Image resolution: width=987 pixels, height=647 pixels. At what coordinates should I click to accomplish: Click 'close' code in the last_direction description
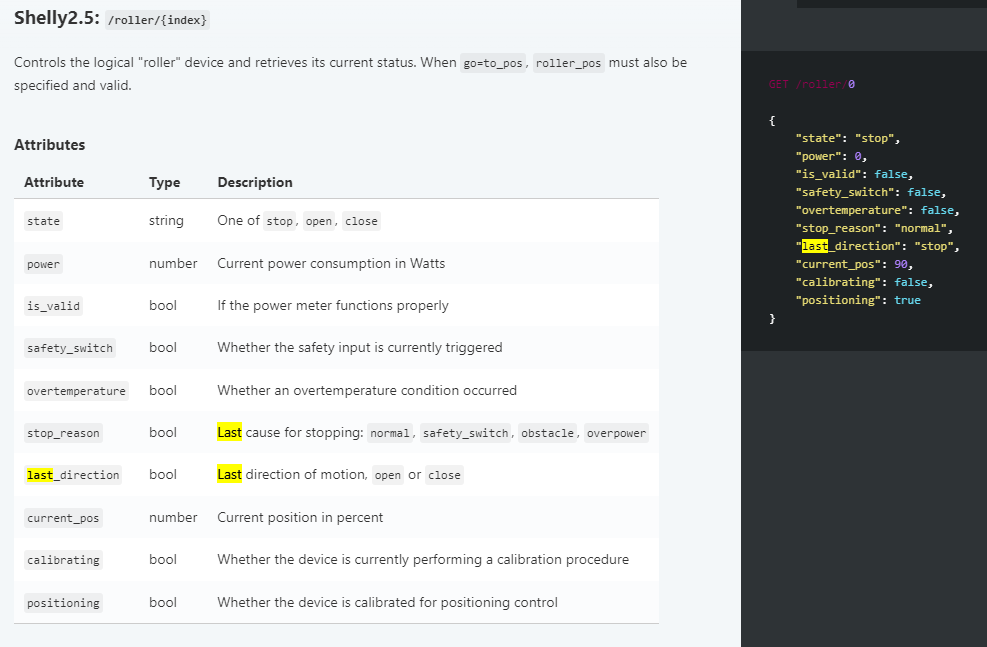(x=444, y=475)
